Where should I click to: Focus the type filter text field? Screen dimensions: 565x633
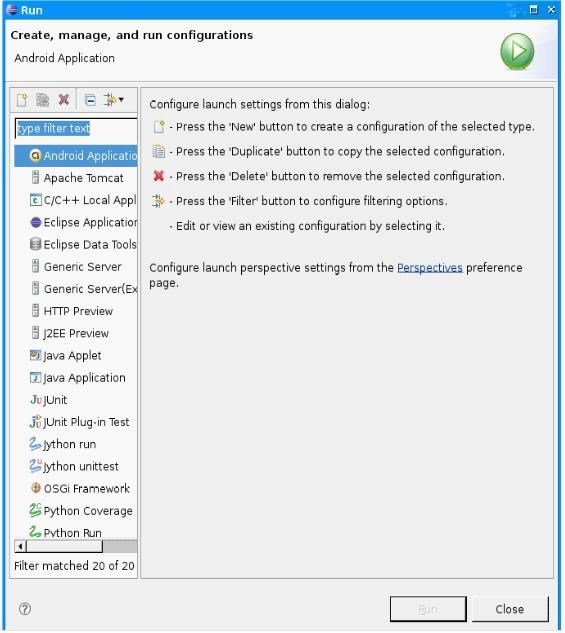tap(76, 128)
